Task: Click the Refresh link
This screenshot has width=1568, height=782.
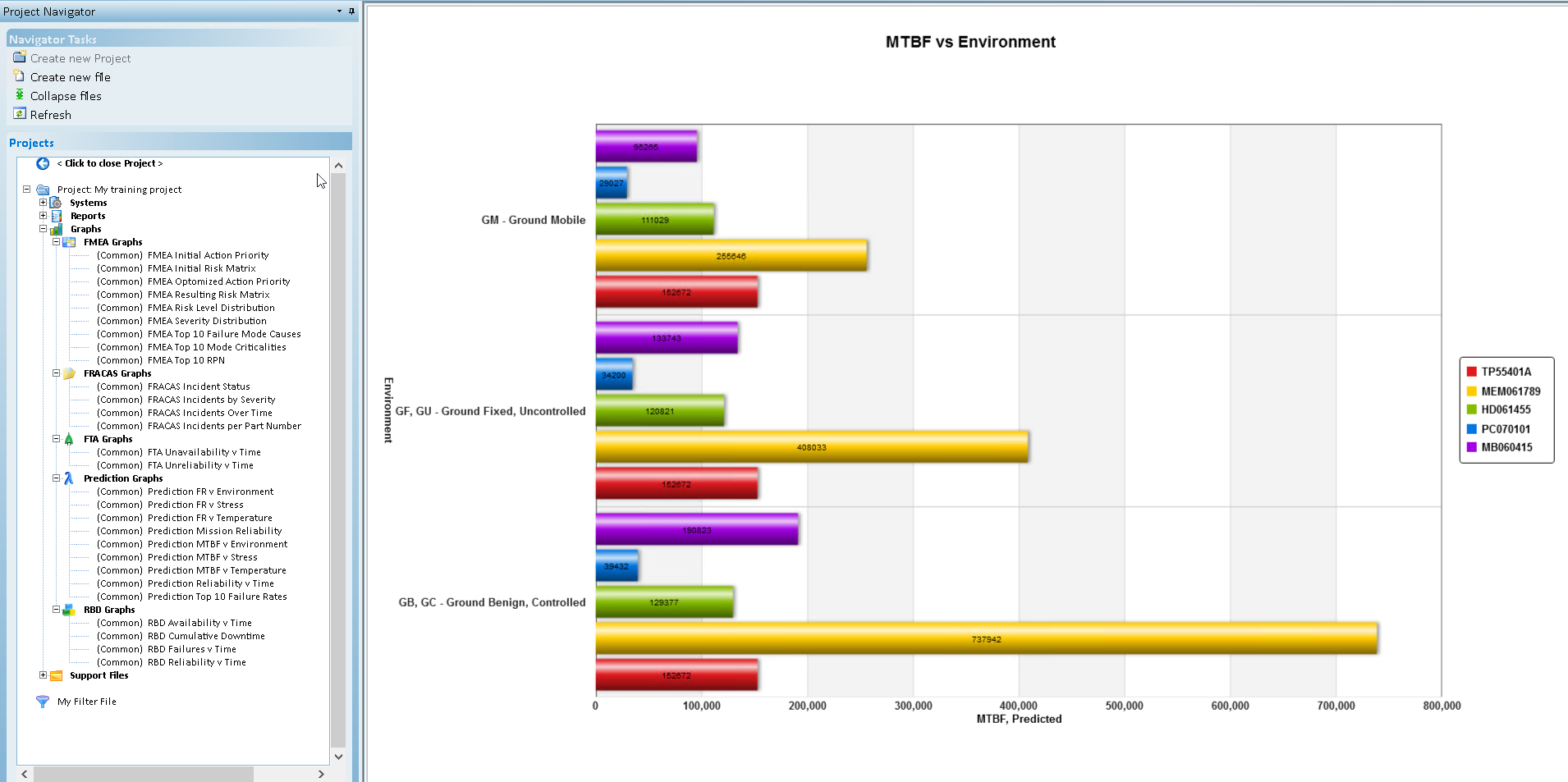Action: pyautogui.click(x=51, y=115)
